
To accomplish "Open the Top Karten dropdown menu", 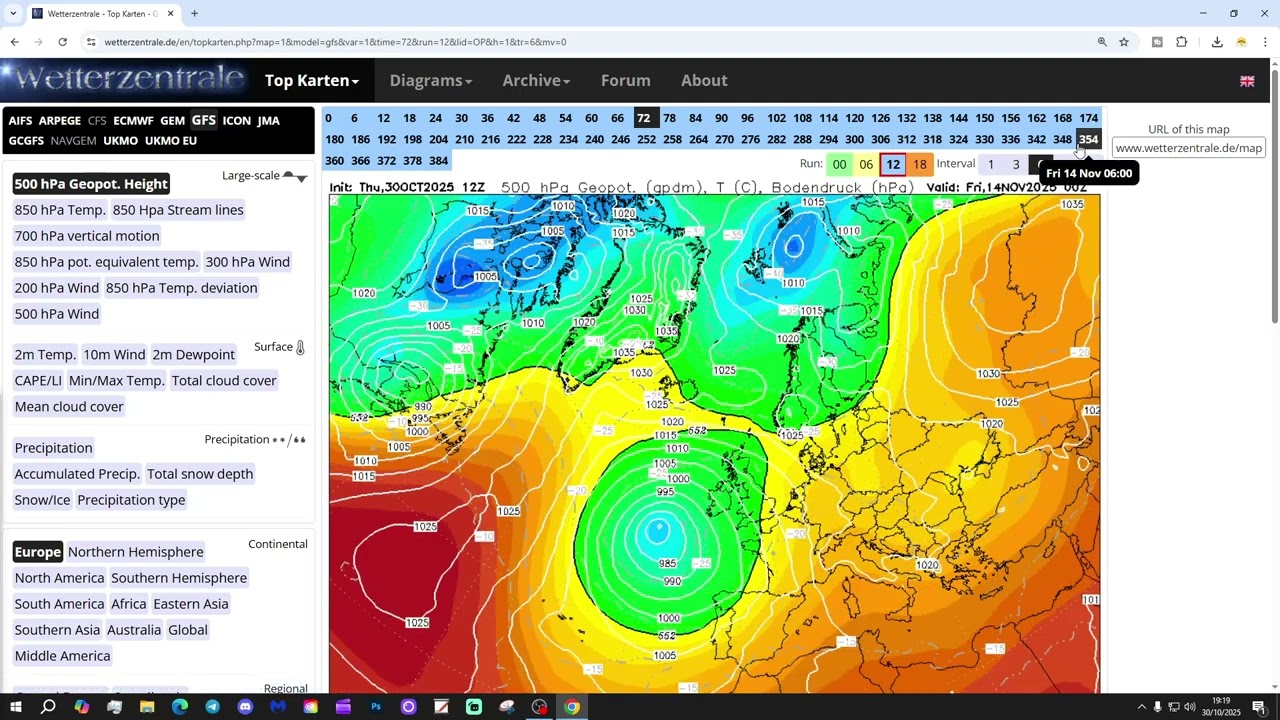I will point(312,81).
